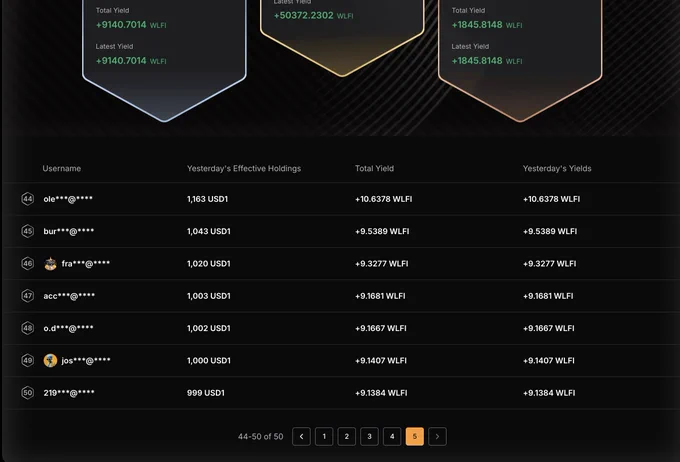Click the rank 50 hexagon badge
The height and width of the screenshot is (462, 680).
pos(27,393)
